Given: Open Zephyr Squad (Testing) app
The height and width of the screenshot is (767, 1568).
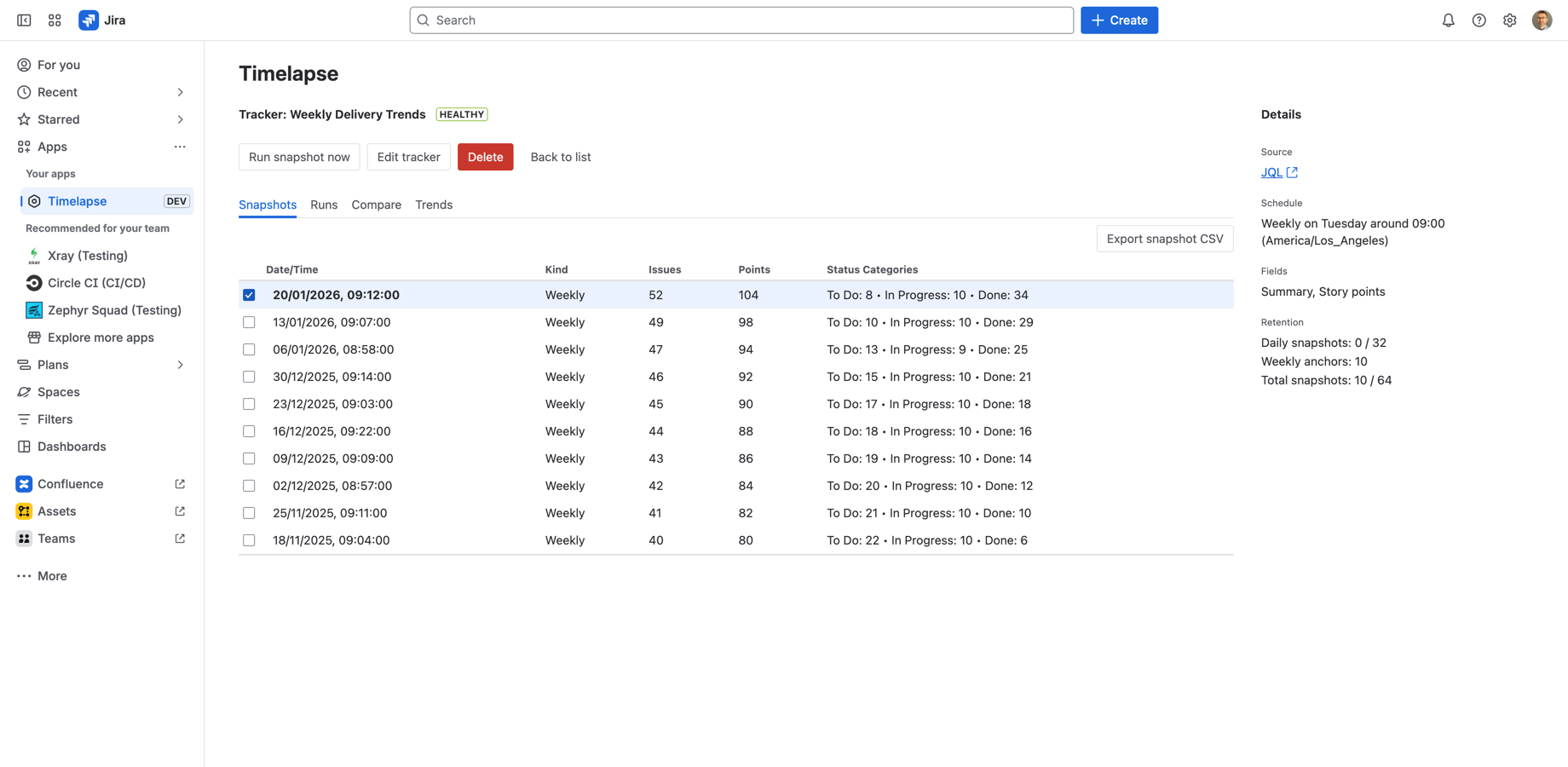Looking at the screenshot, I should (115, 310).
